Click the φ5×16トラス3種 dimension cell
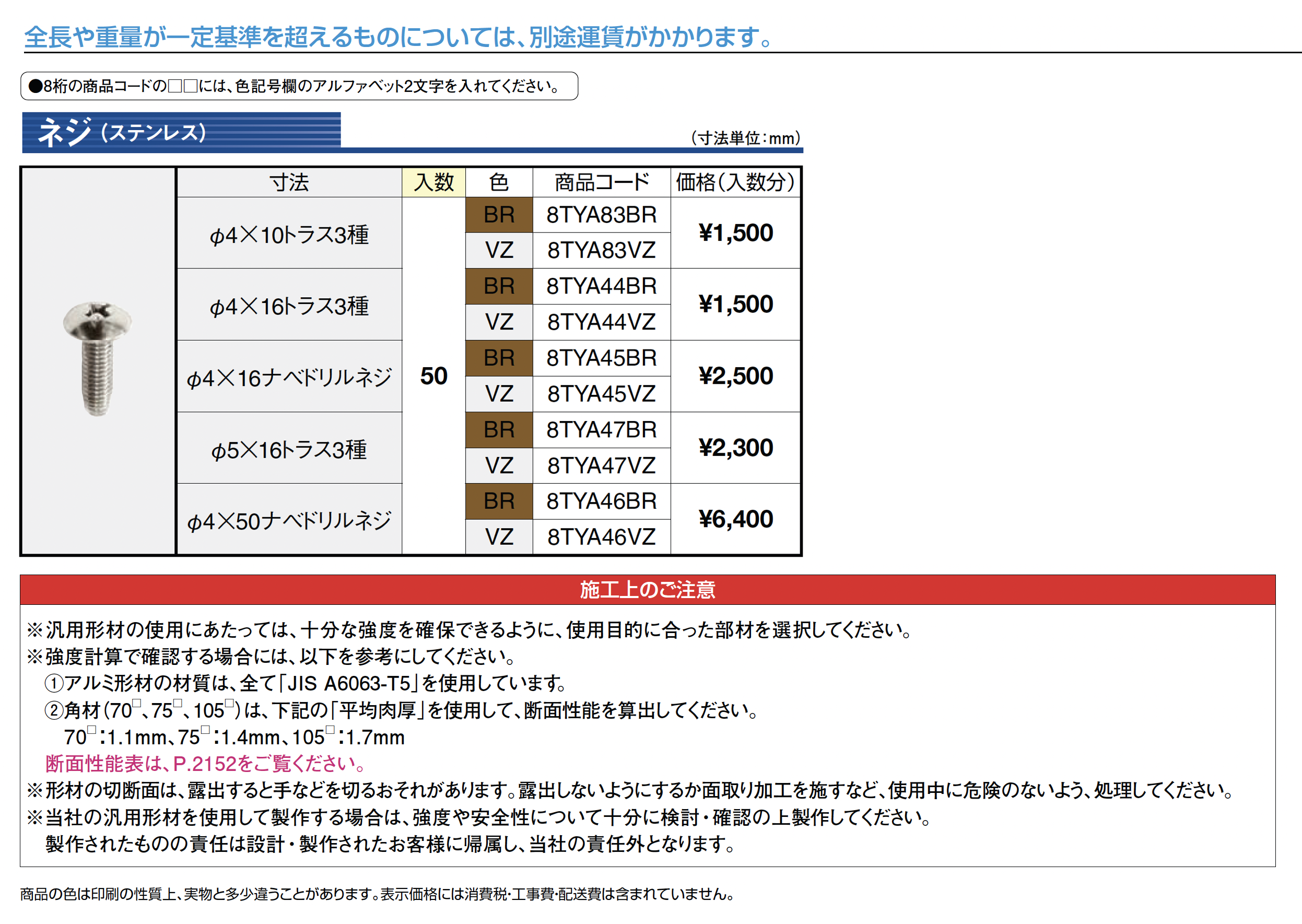The image size is (1302, 924). pyautogui.click(x=289, y=449)
